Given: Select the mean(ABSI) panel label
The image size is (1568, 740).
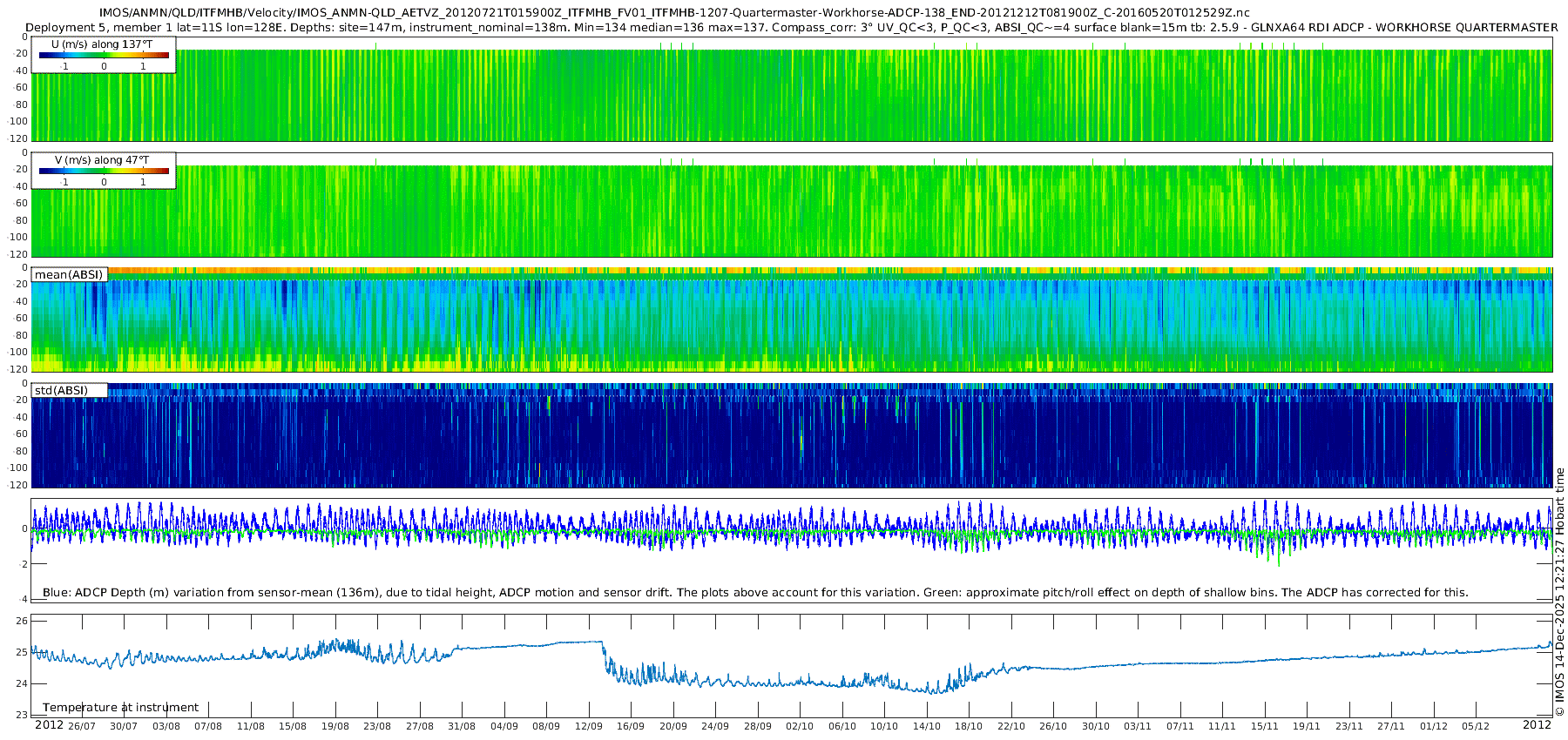Looking at the screenshot, I should [69, 274].
